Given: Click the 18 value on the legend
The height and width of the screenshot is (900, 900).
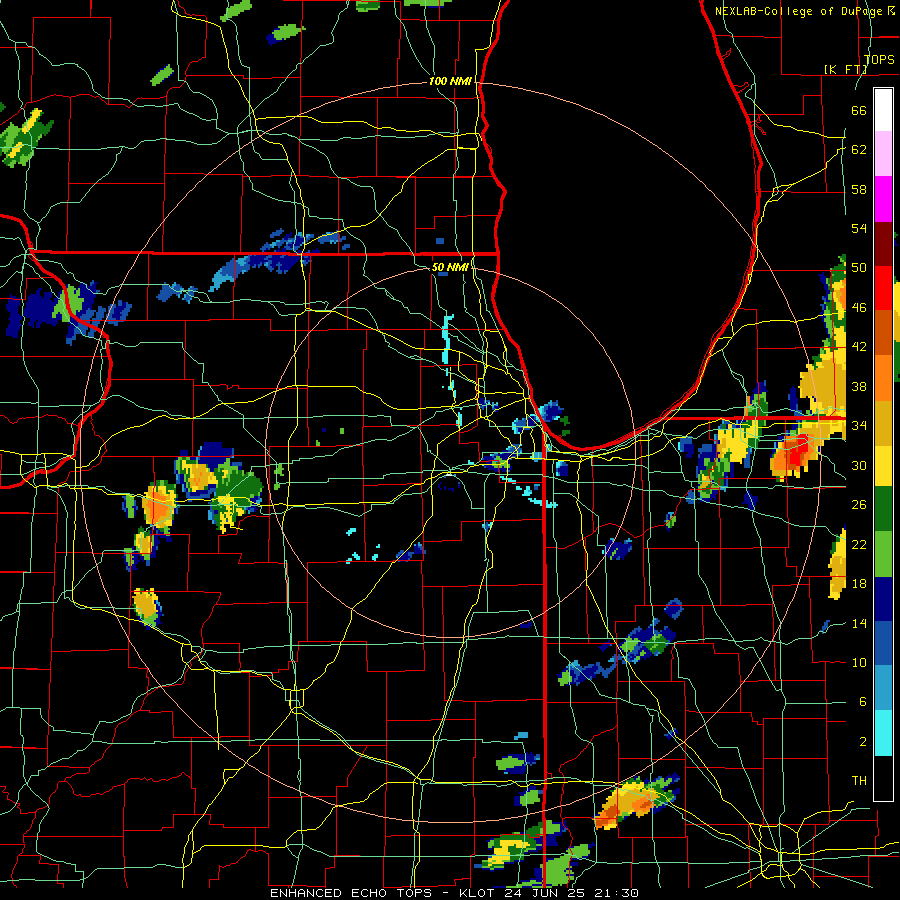Looking at the screenshot, I should point(859,584).
